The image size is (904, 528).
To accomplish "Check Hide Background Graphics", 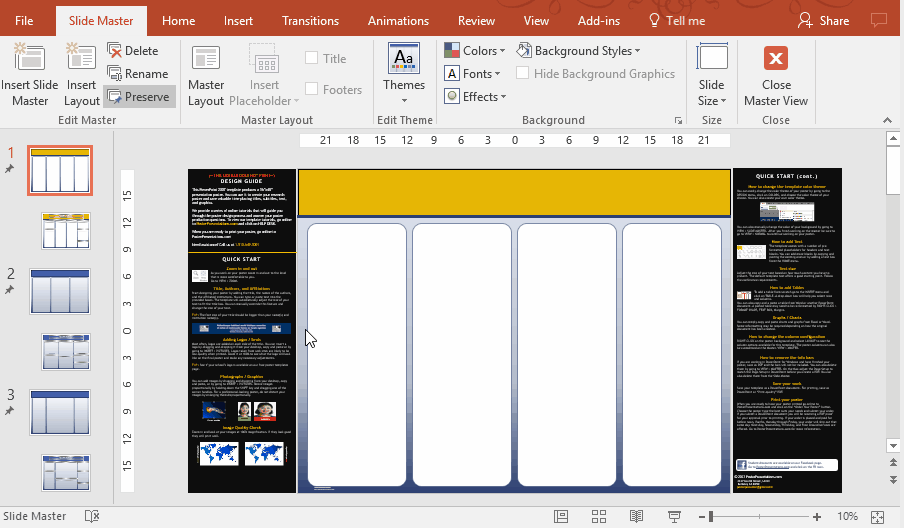I will [x=522, y=73].
